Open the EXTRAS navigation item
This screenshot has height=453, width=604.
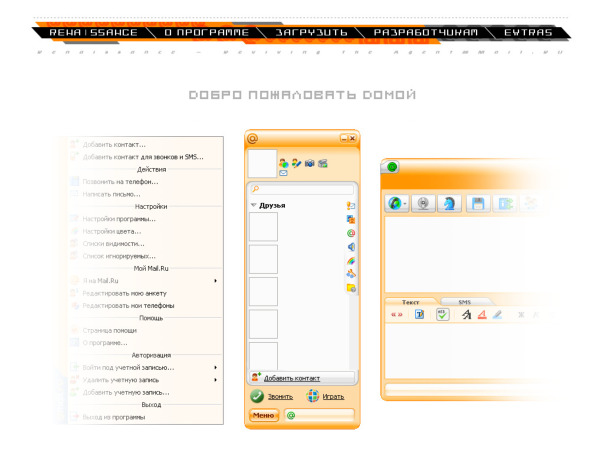coord(528,32)
